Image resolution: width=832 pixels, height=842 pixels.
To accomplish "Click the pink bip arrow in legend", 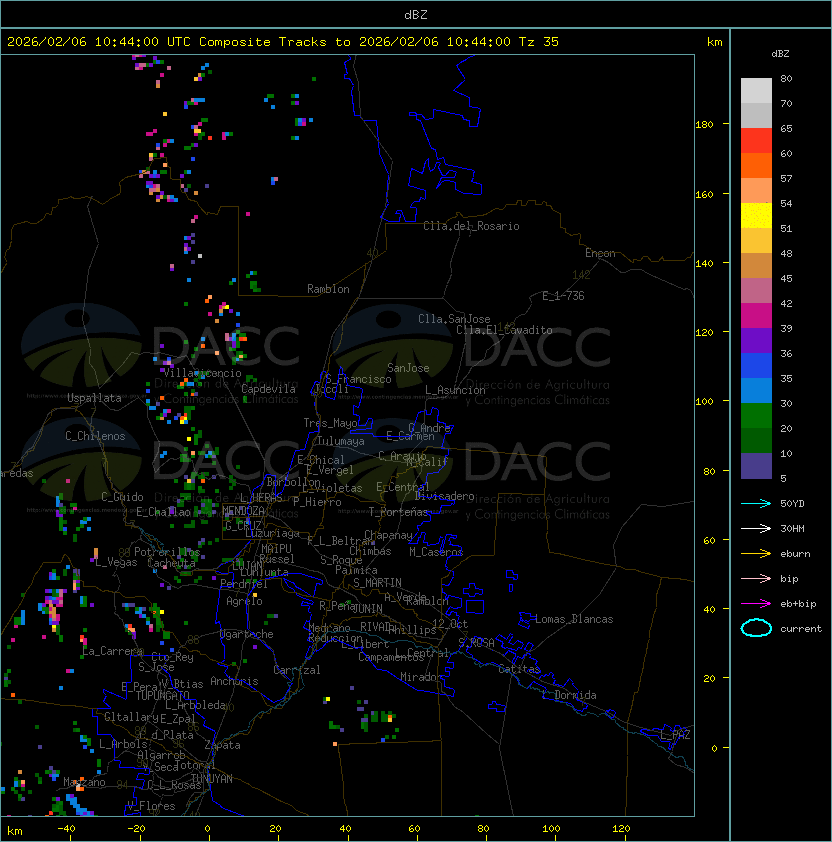I will [x=756, y=578].
